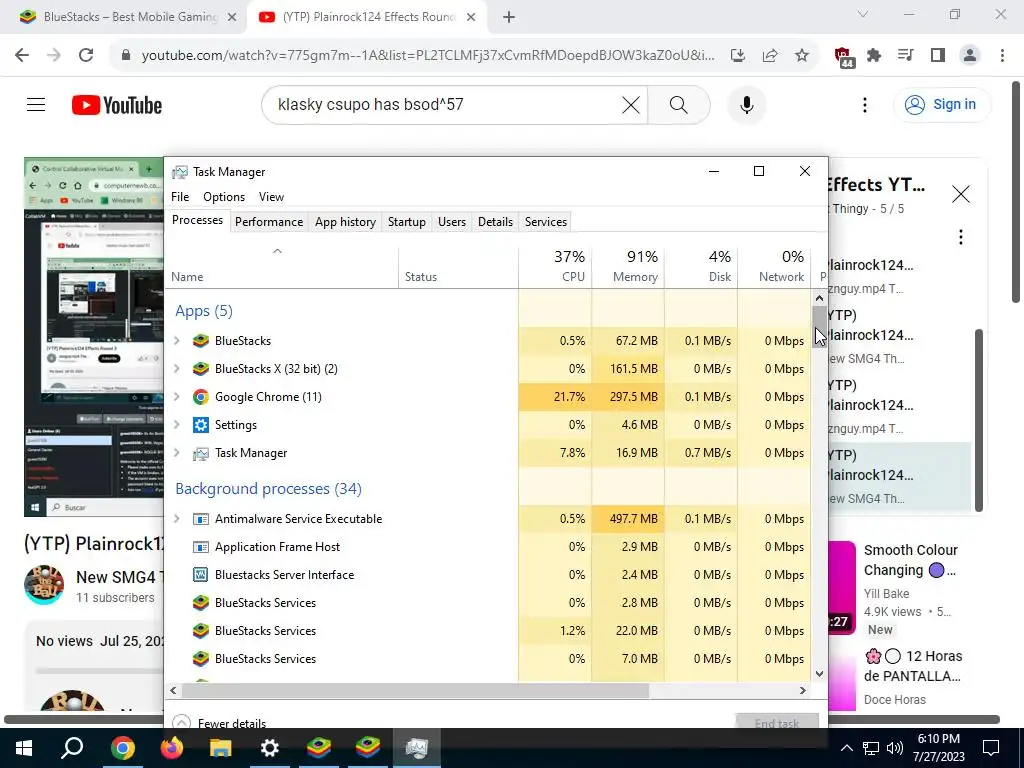This screenshot has width=1024, height=768.
Task: Show hidden system tray icons
Action: point(846,748)
